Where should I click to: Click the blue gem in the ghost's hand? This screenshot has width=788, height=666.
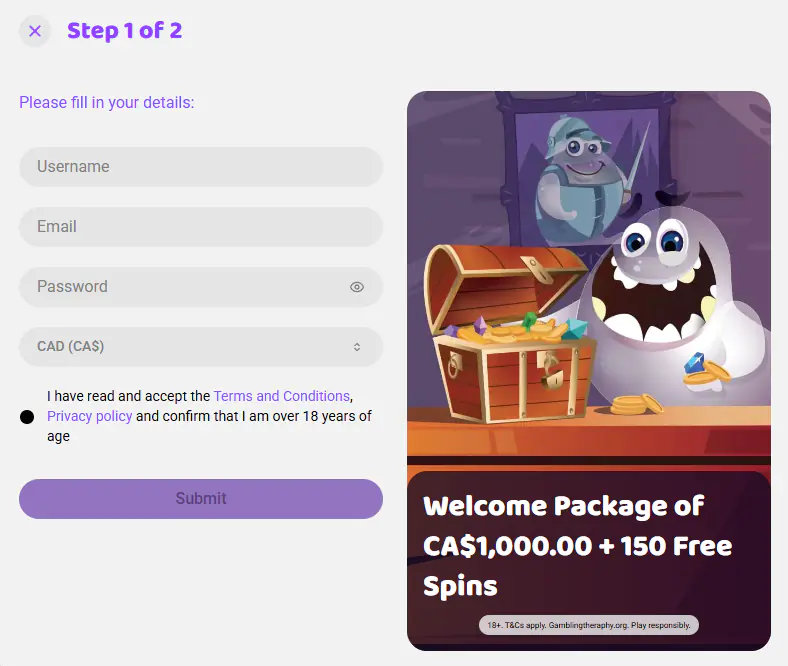tap(695, 362)
